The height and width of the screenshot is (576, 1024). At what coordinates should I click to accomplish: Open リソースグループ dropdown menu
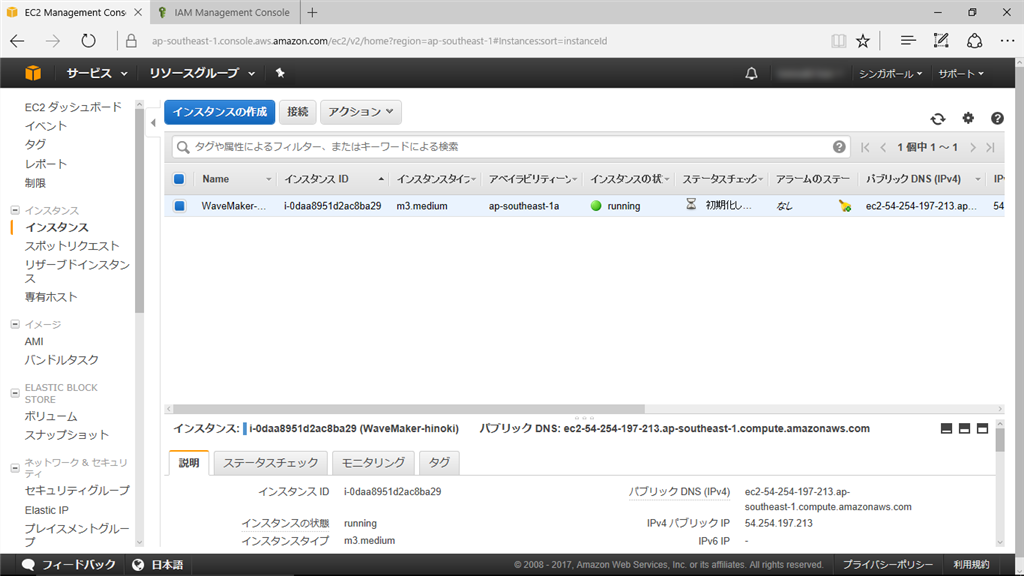tap(202, 73)
